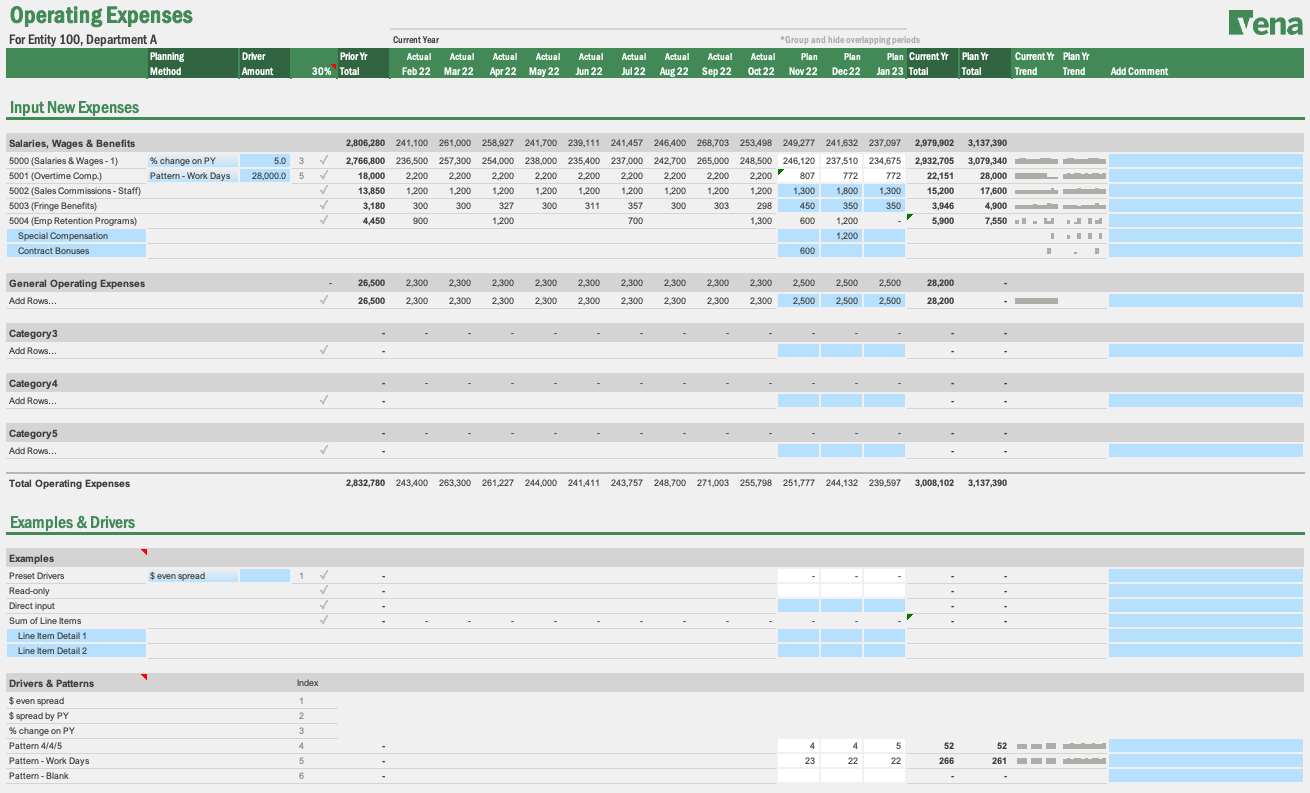The width and height of the screenshot is (1310, 793).
Task: Click the Plan Yr Trend sparkline for 5001 (Overtime Comp.)
Action: [x=1083, y=175]
